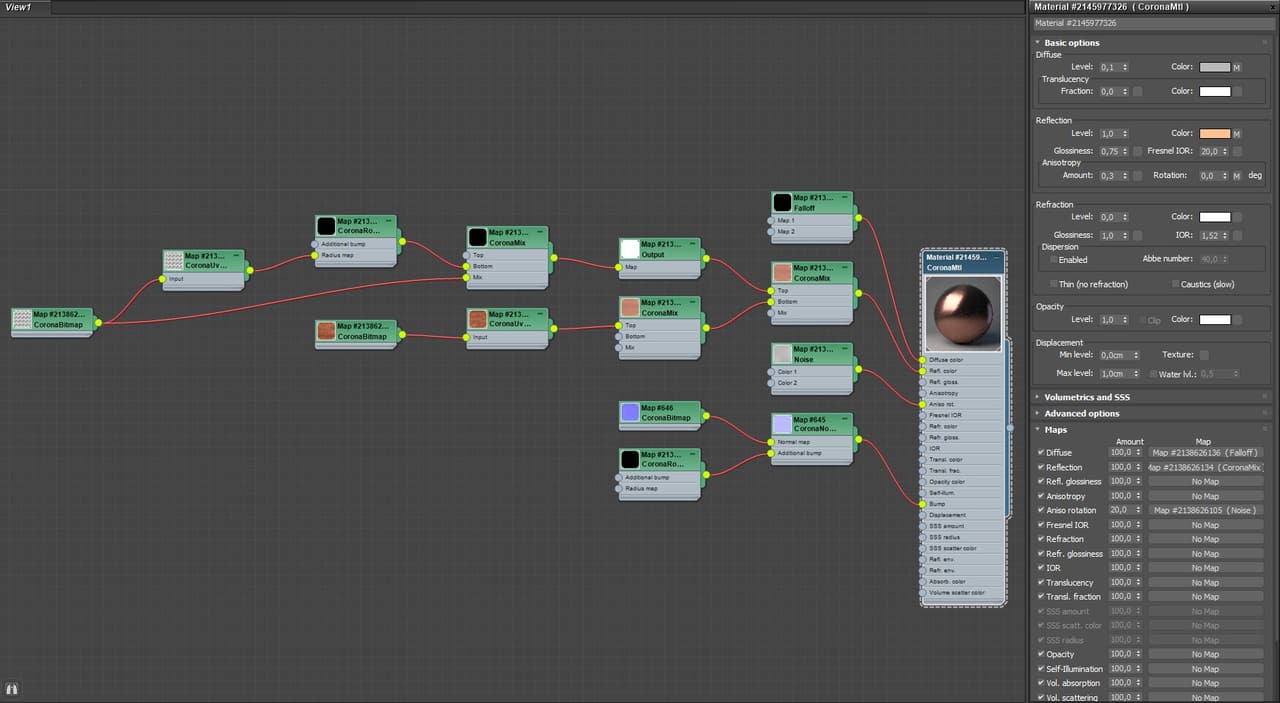The image size is (1280, 703).
Task: Click the Diffuse color M map button
Action: click(1237, 67)
